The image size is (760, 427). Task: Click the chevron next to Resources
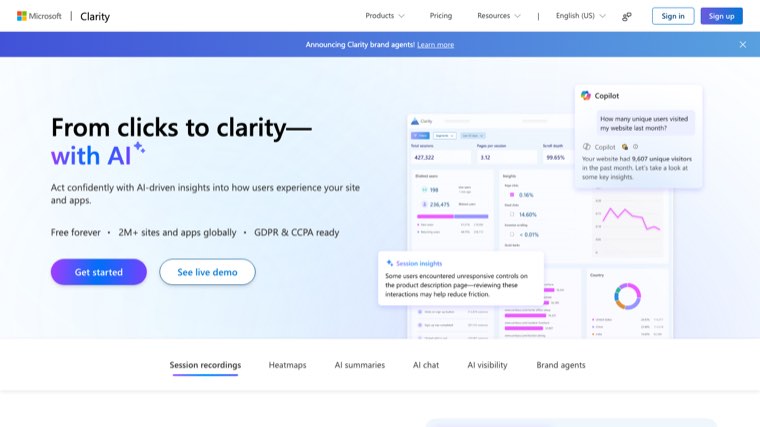[x=517, y=16]
